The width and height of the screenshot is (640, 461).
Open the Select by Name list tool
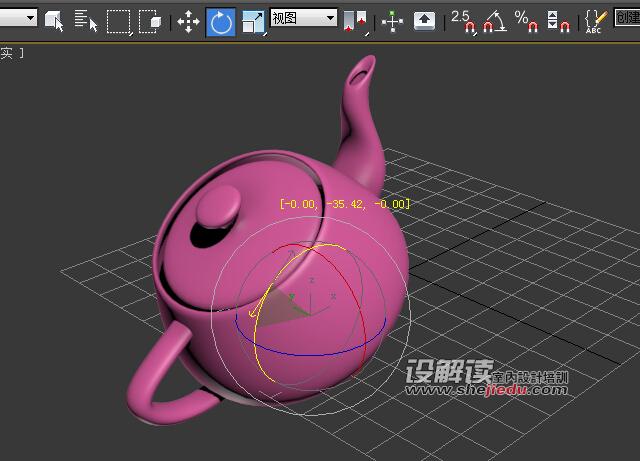[86, 20]
